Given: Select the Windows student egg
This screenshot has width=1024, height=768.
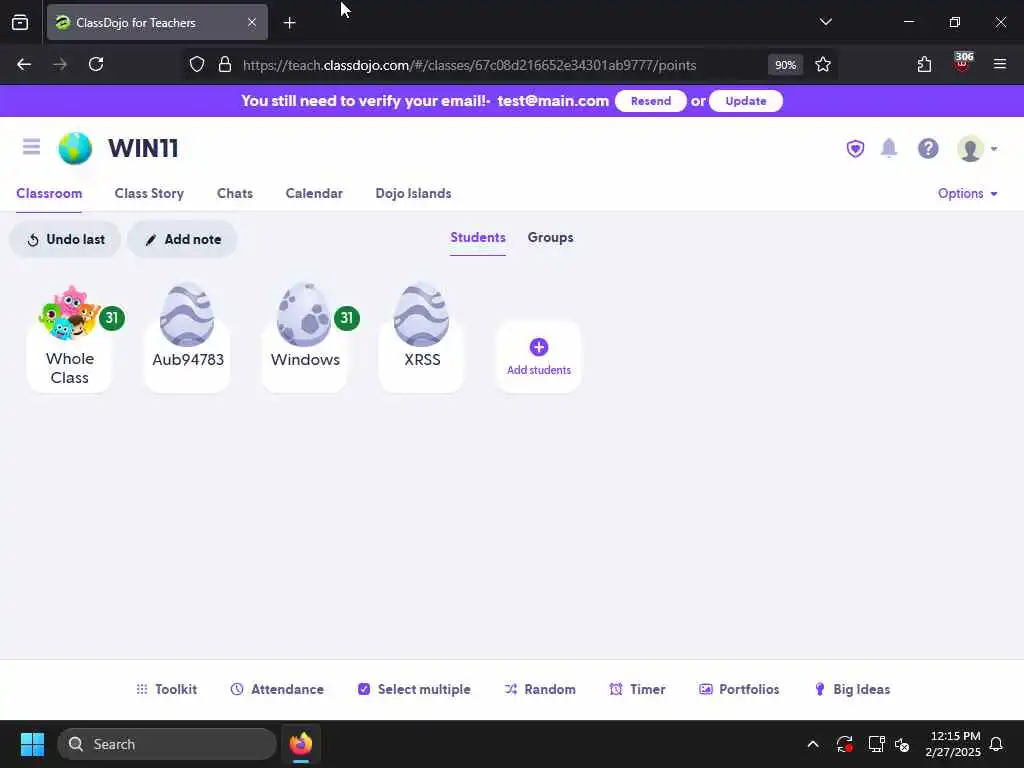Looking at the screenshot, I should (x=304, y=337).
